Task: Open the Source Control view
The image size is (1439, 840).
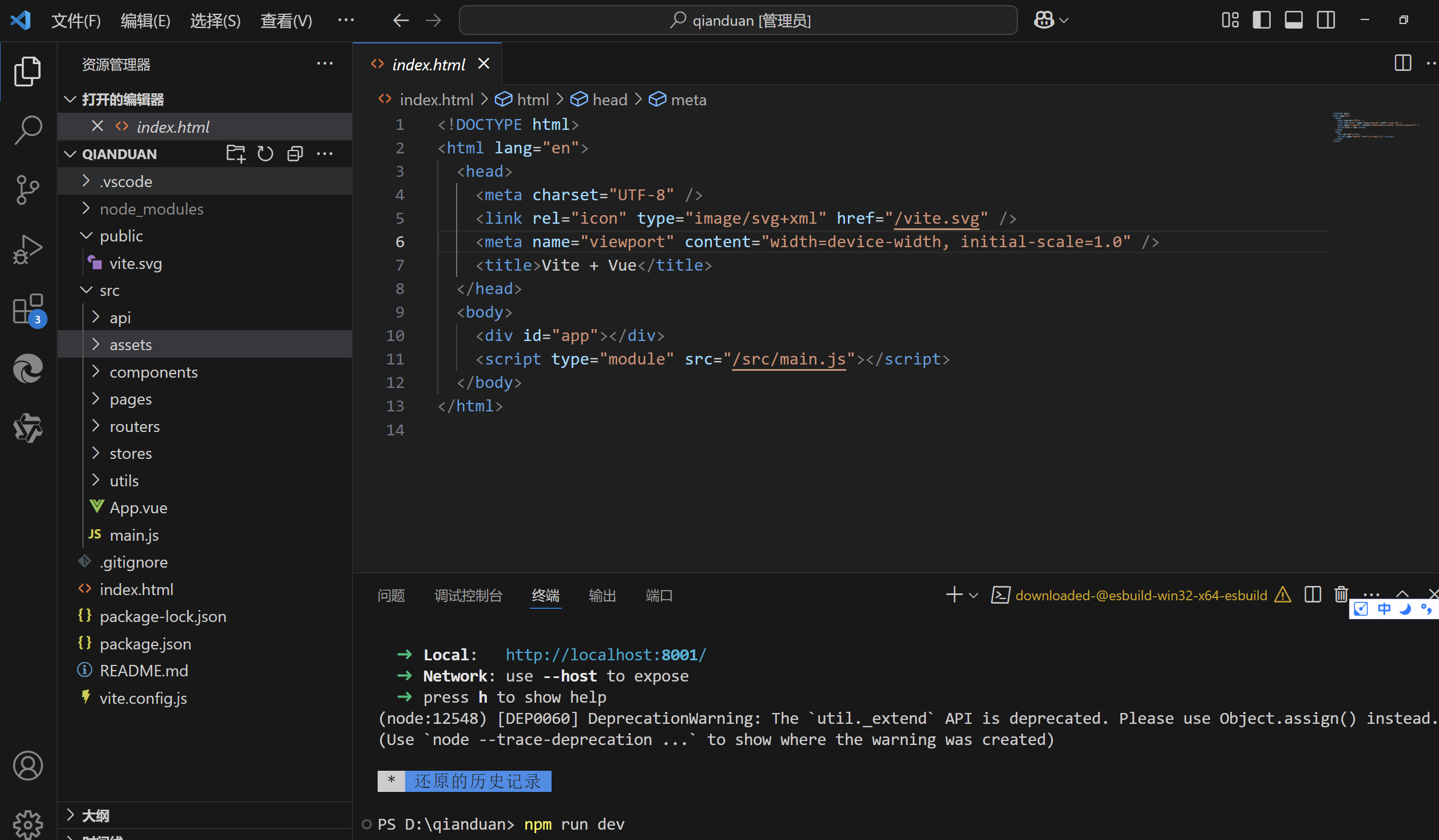Action: 27,189
